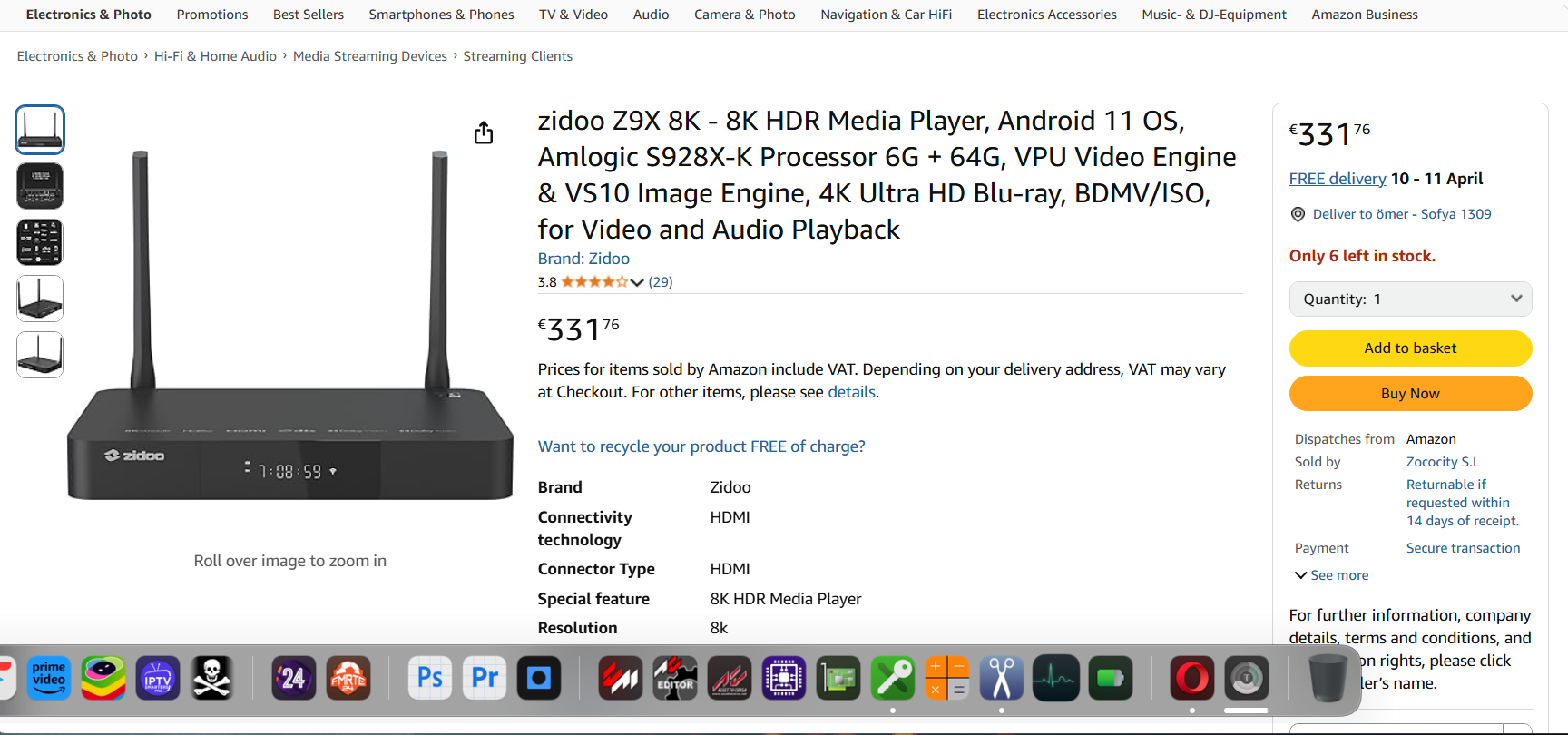Open the Secure transaction link
This screenshot has width=1568, height=735.
click(1463, 548)
